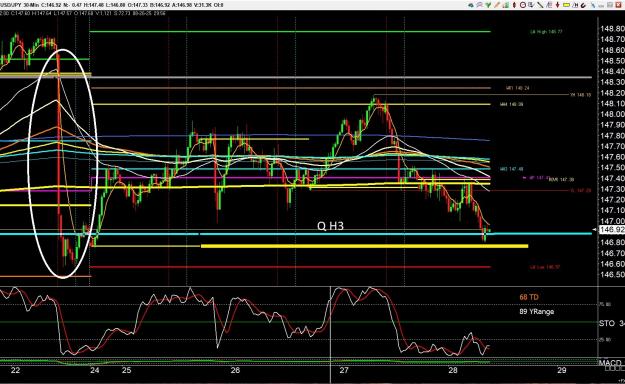Screen dimensions: 625x384
Task: Click the 148.80 price axis label
Action: tap(612, 29)
